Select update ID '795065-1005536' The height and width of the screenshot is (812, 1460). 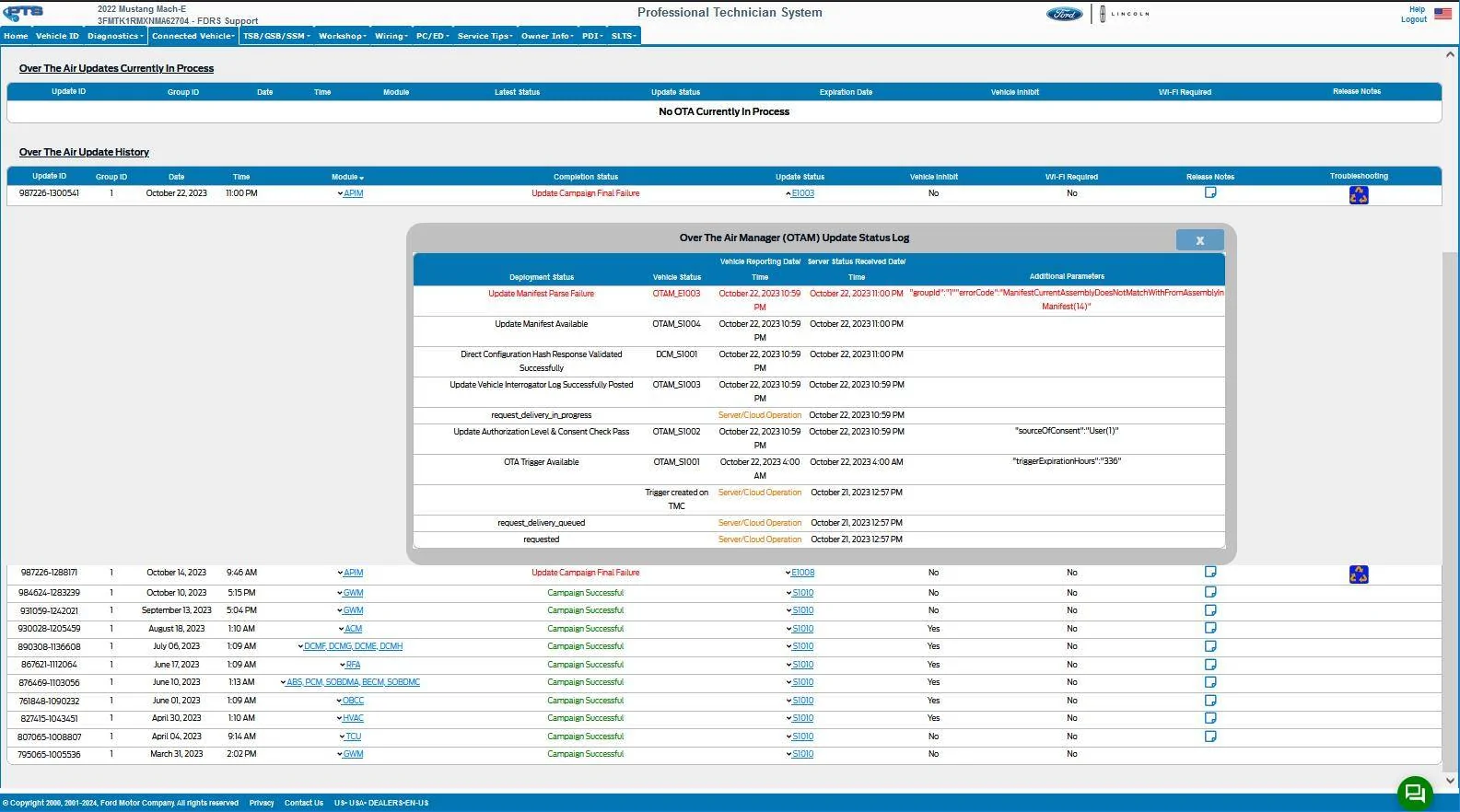(x=49, y=754)
